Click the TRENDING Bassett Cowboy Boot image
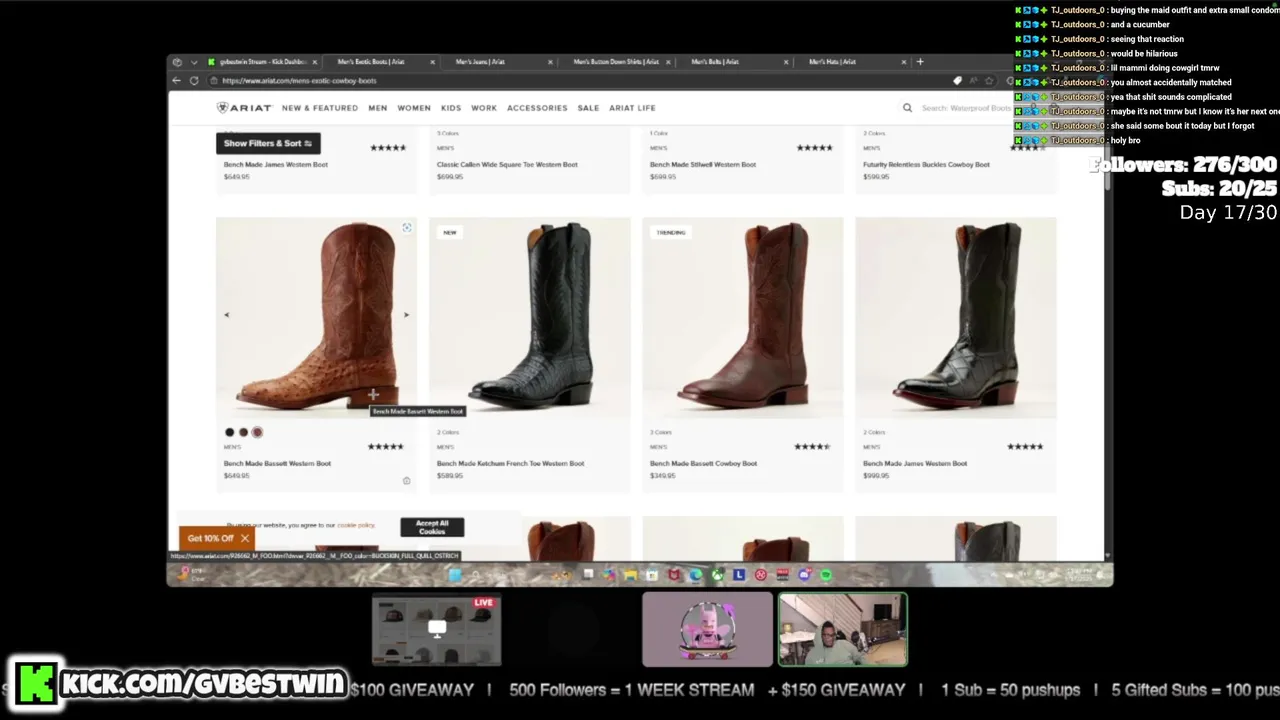The image size is (1280, 720). point(743,317)
